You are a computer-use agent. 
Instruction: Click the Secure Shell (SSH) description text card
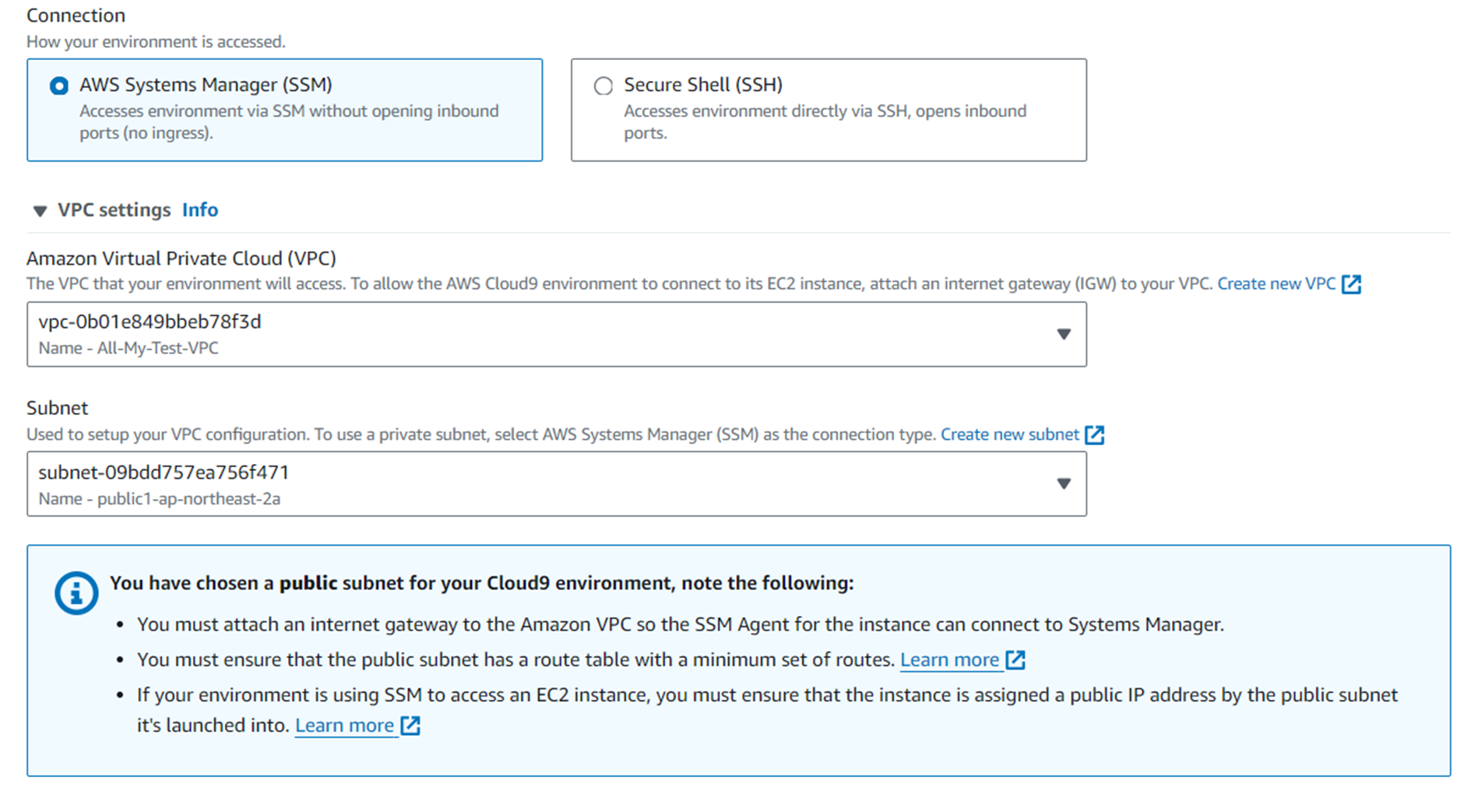click(825, 122)
